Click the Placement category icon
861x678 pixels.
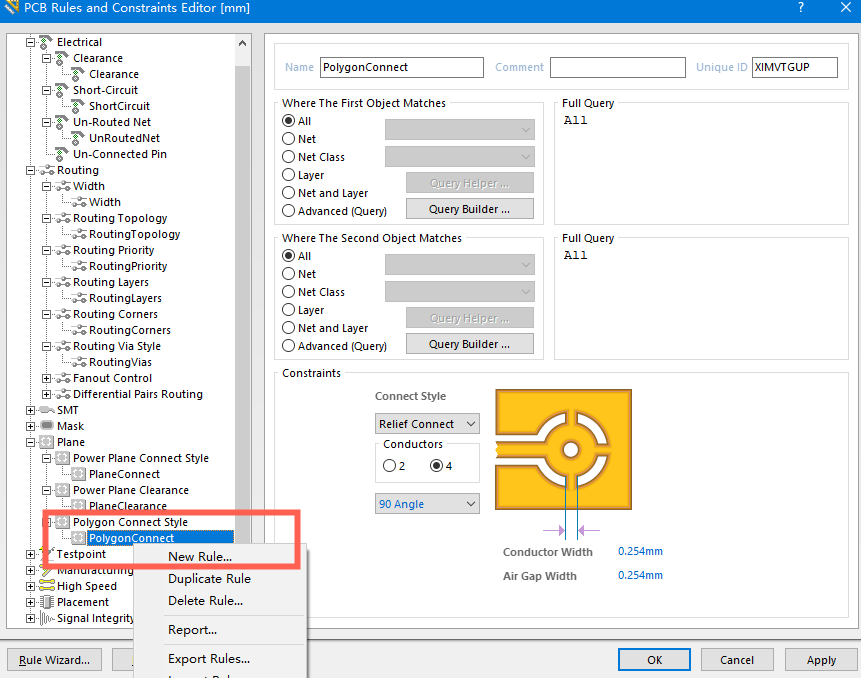pos(46,602)
